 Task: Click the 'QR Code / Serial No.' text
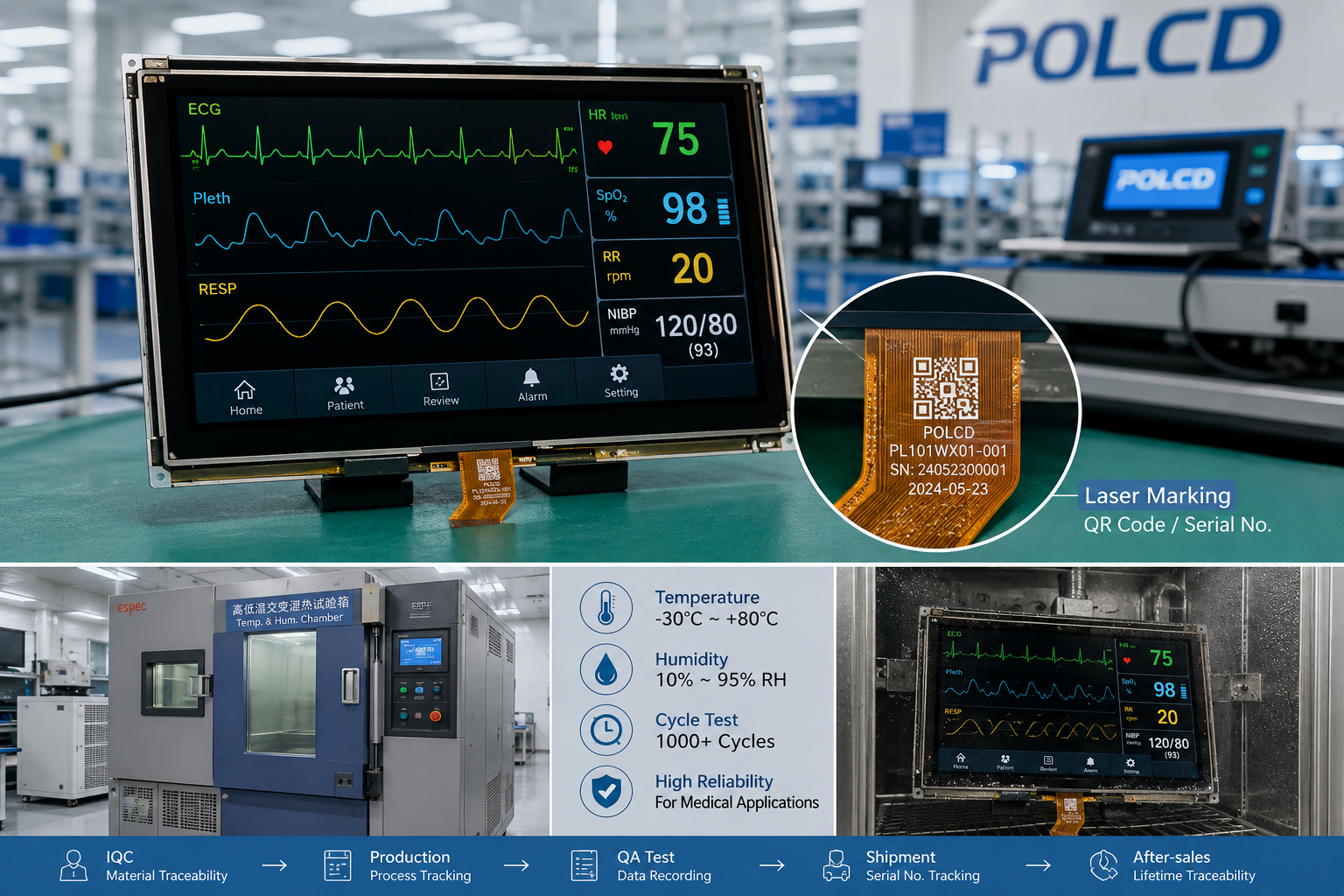[1177, 524]
